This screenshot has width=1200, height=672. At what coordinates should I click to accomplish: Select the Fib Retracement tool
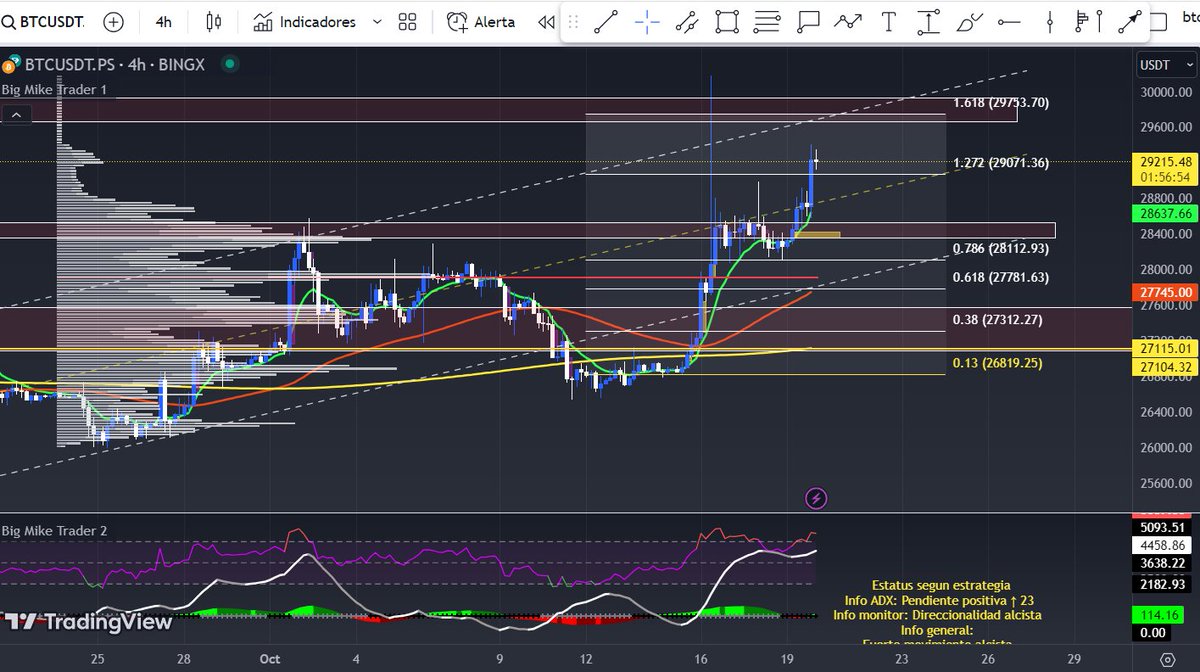[767, 21]
